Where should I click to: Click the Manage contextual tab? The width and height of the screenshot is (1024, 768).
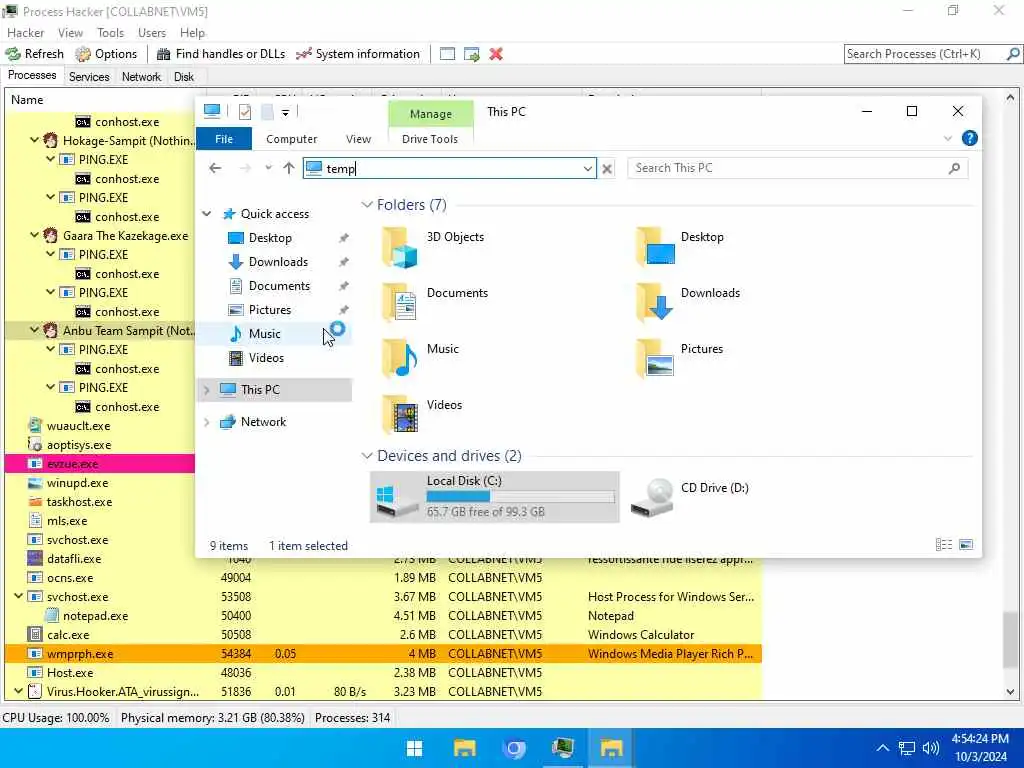click(430, 114)
